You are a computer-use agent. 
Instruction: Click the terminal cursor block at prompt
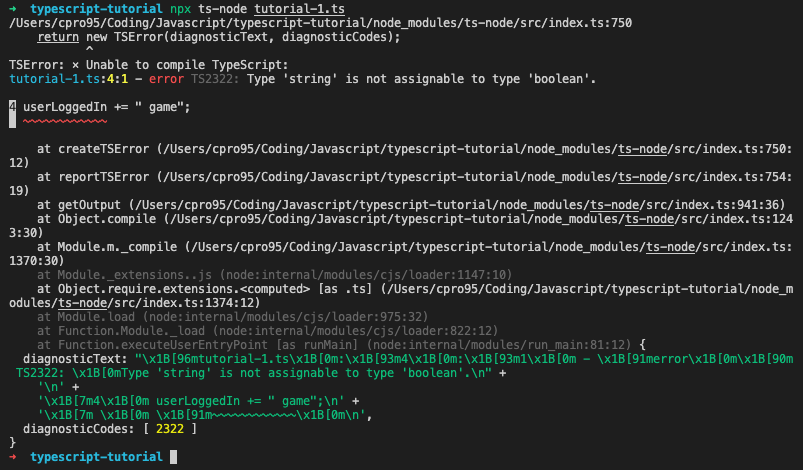174,457
